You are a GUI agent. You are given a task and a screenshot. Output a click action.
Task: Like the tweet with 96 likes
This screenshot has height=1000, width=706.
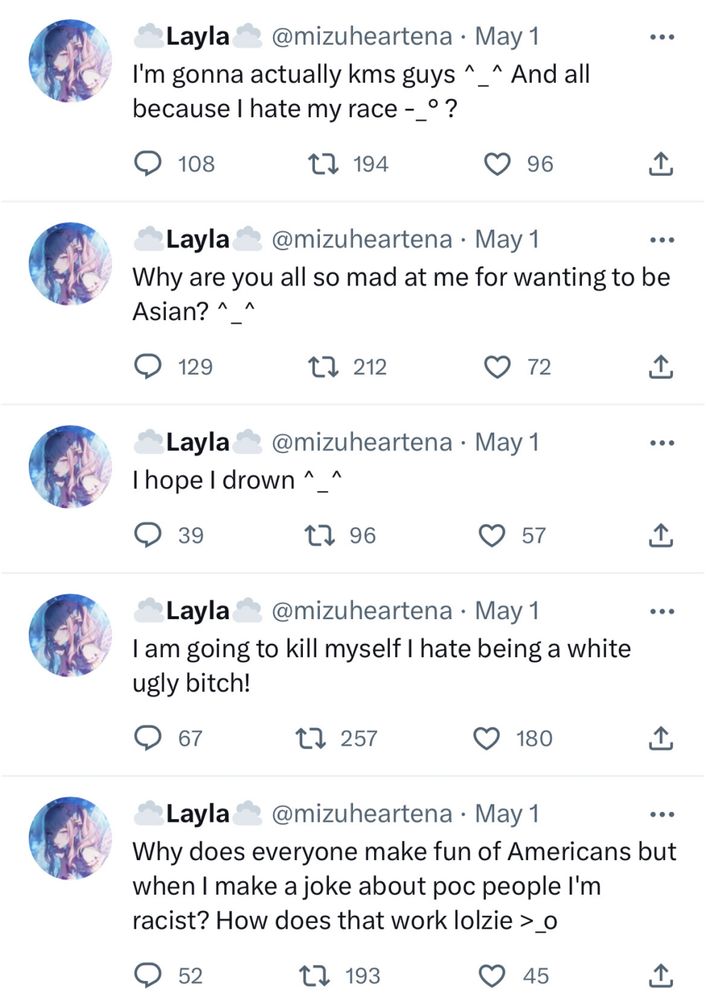[497, 165]
